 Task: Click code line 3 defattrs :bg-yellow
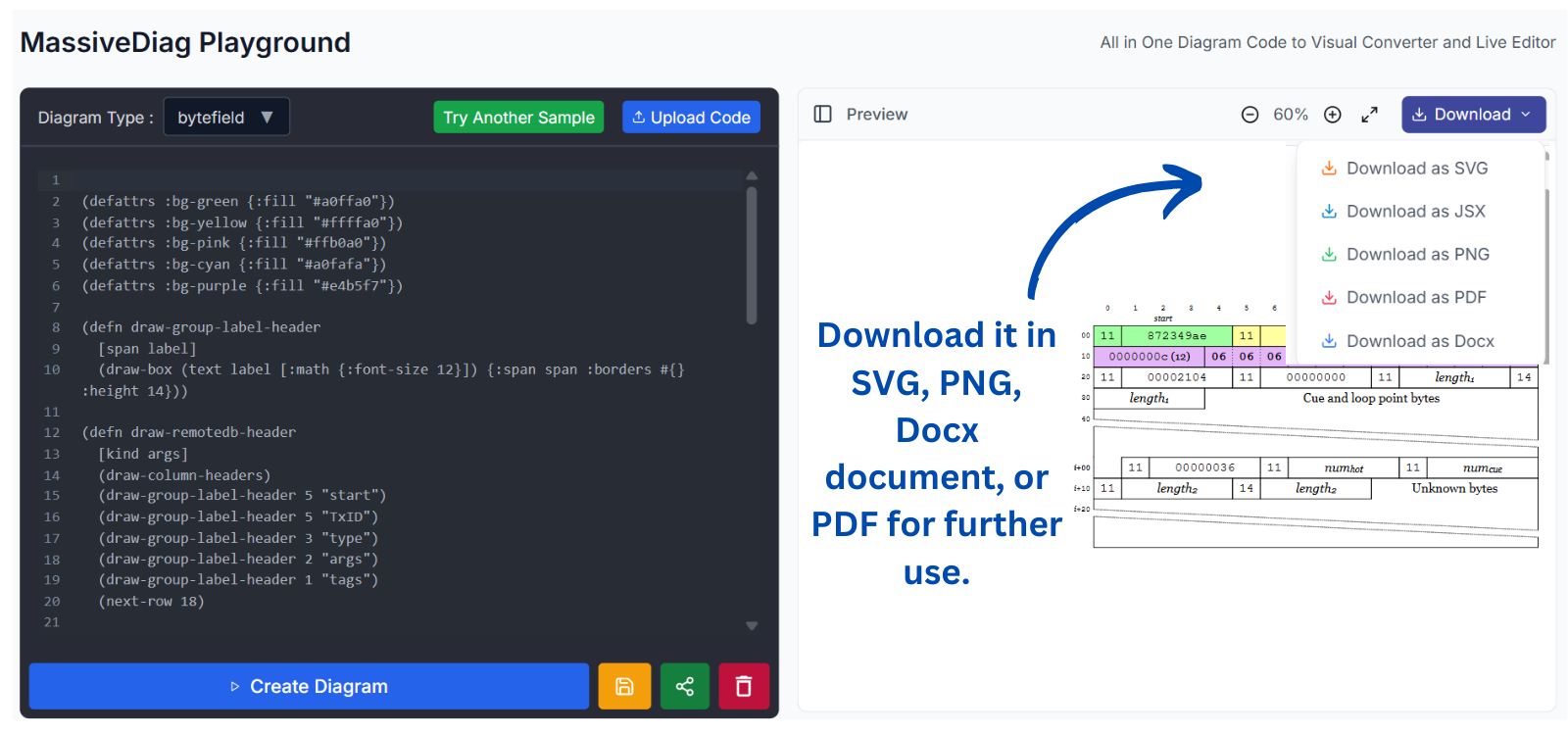point(242,222)
